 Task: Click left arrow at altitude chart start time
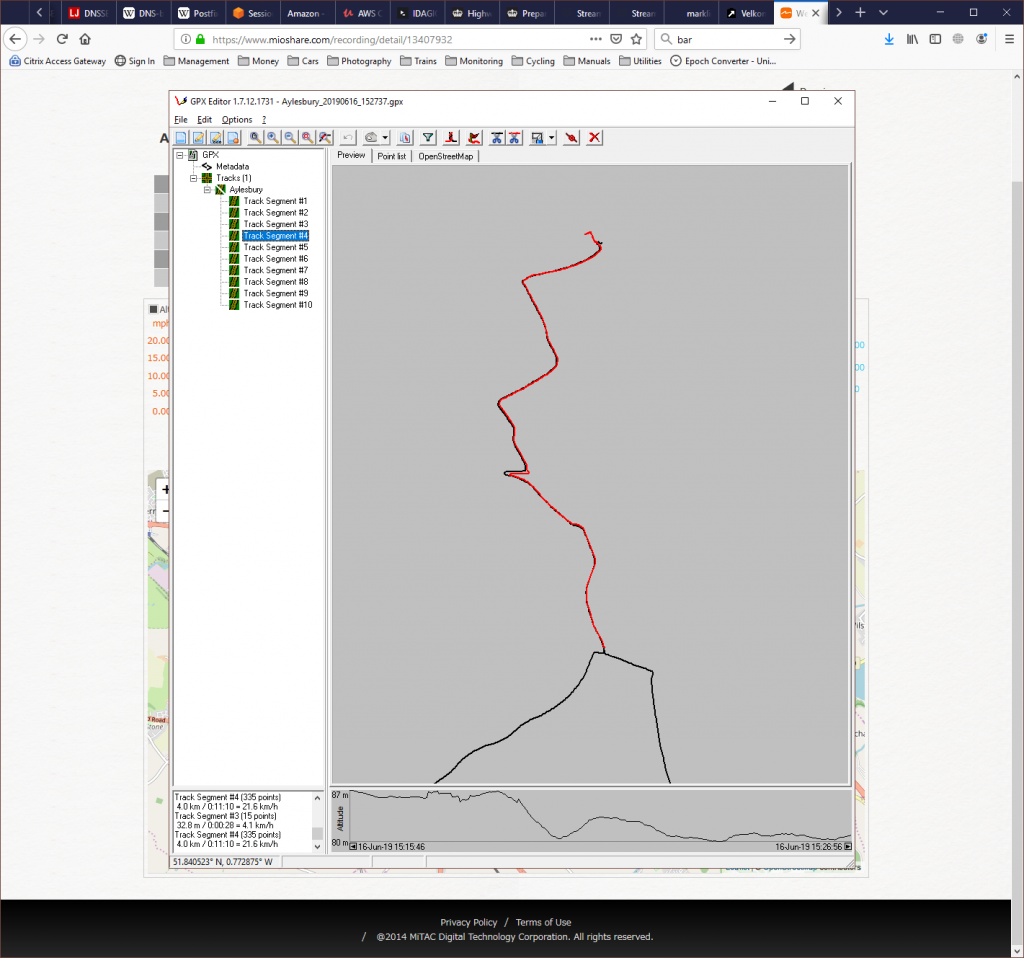(353, 847)
